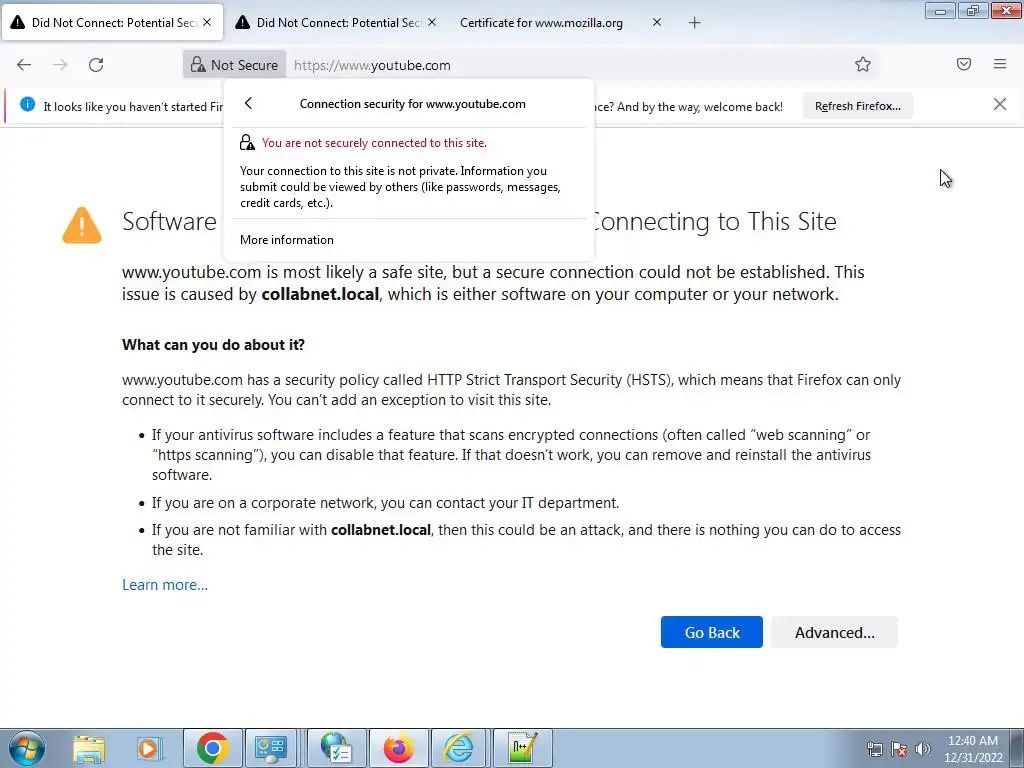
Task: Bookmark this page with the star
Action: pos(863,64)
